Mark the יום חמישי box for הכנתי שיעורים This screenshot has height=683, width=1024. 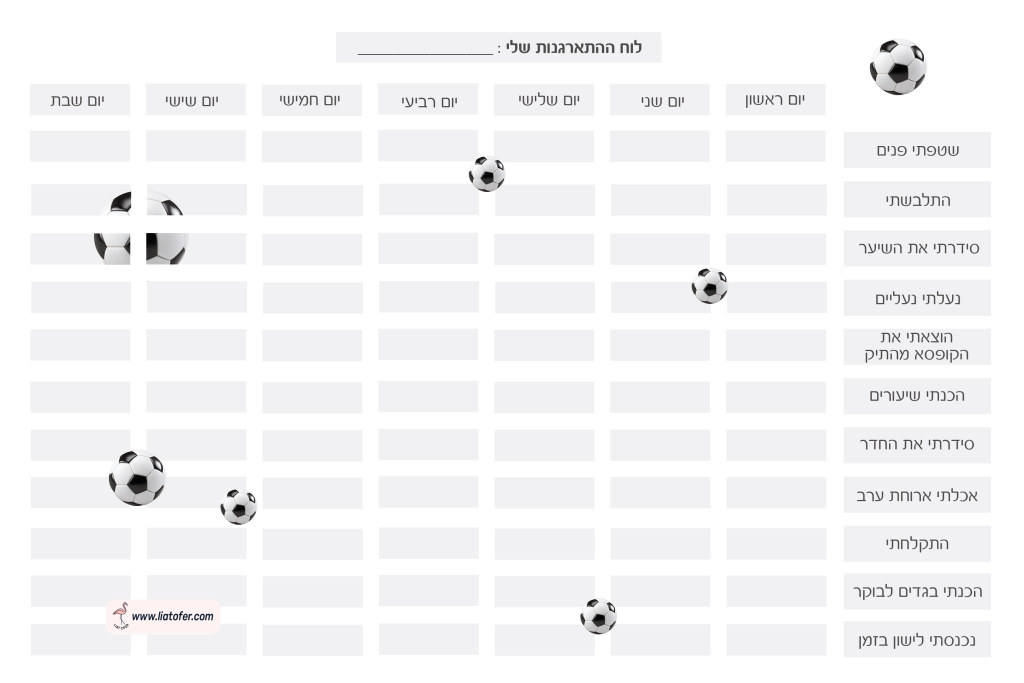[x=312, y=396]
